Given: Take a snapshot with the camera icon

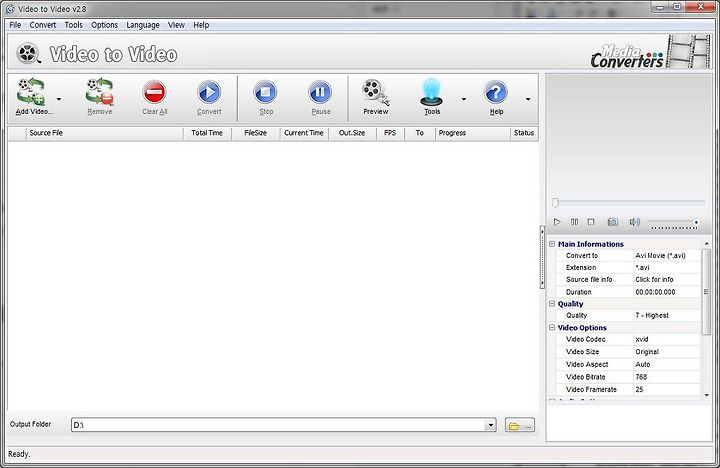Looking at the screenshot, I should 613,222.
